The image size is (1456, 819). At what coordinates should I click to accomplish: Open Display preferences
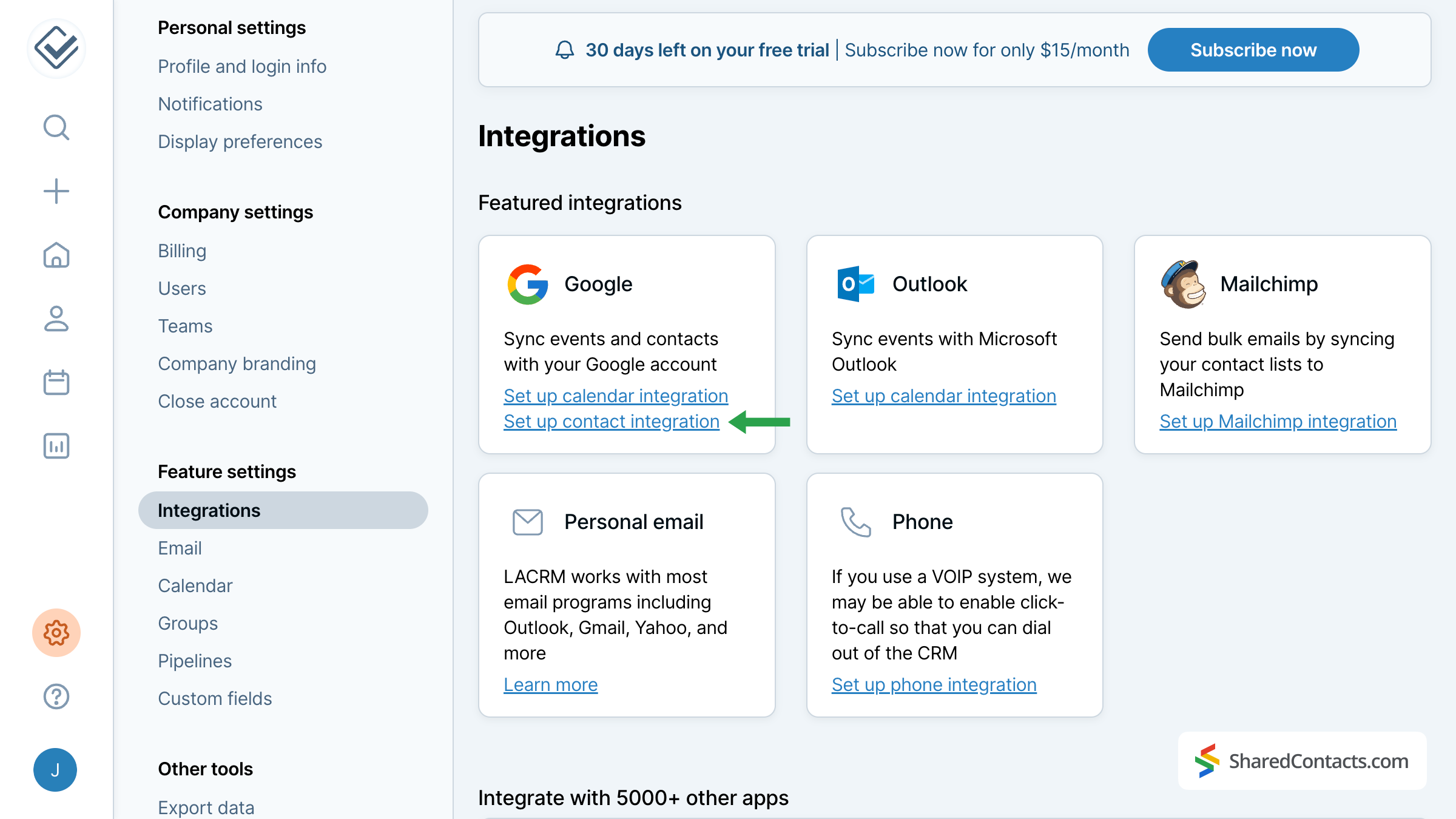[x=240, y=141]
